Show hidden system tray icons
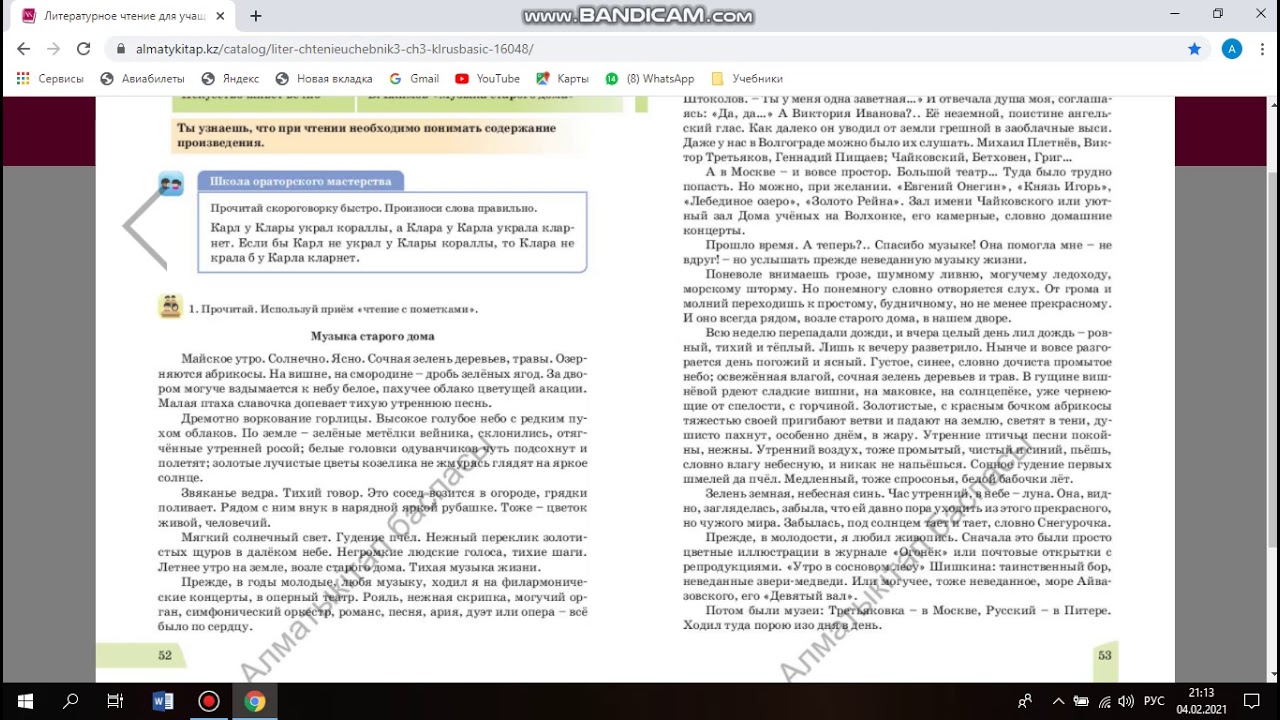 [1058, 701]
